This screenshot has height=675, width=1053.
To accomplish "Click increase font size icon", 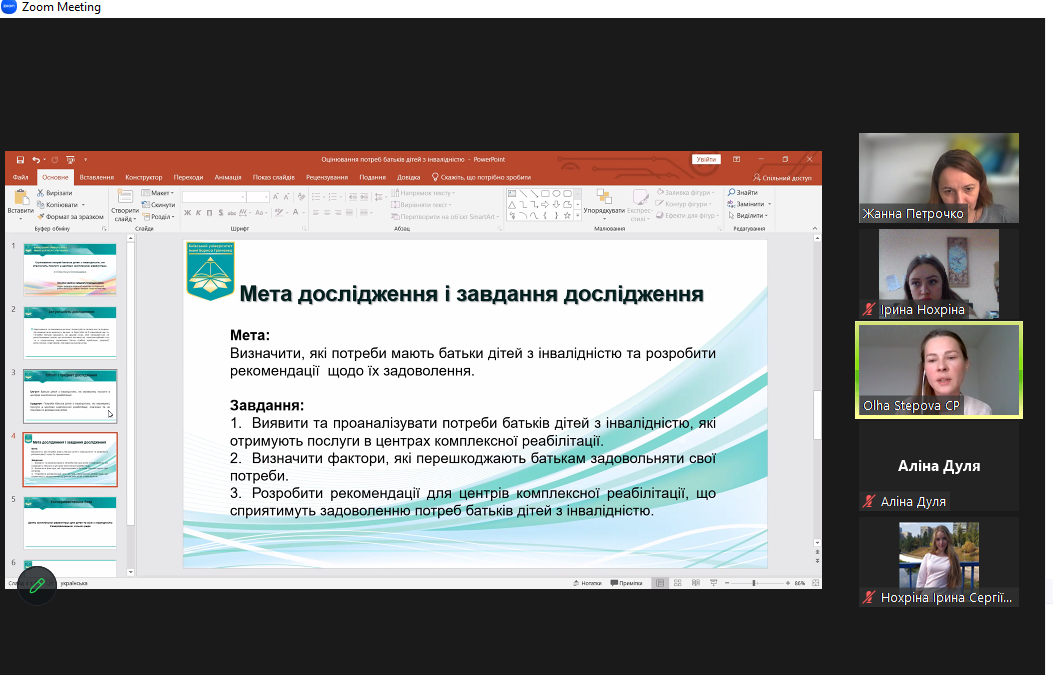I will pyautogui.click(x=275, y=197).
